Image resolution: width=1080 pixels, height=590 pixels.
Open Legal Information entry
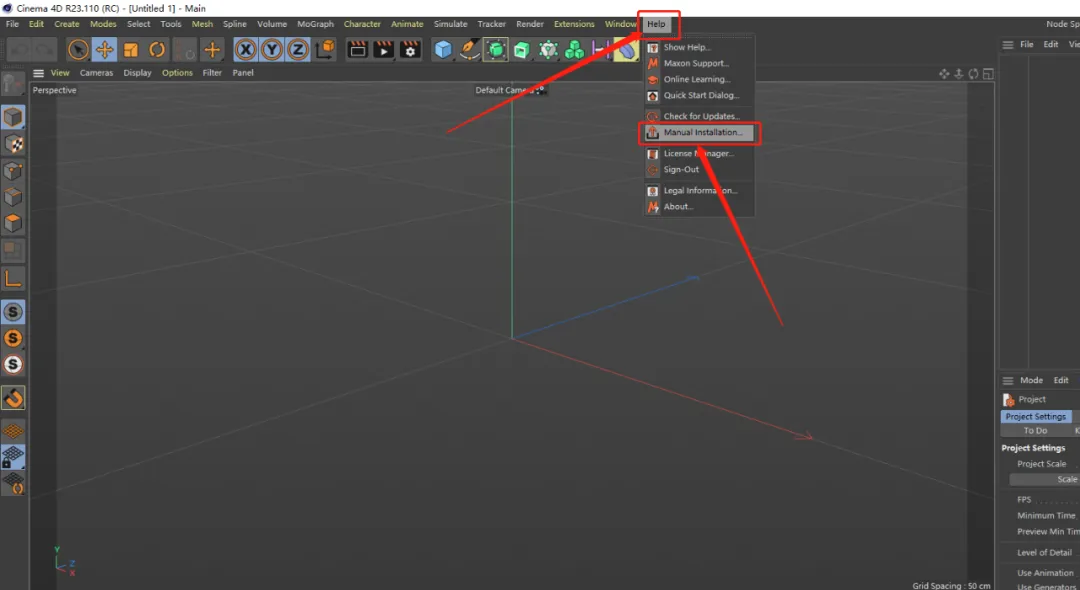(x=699, y=191)
